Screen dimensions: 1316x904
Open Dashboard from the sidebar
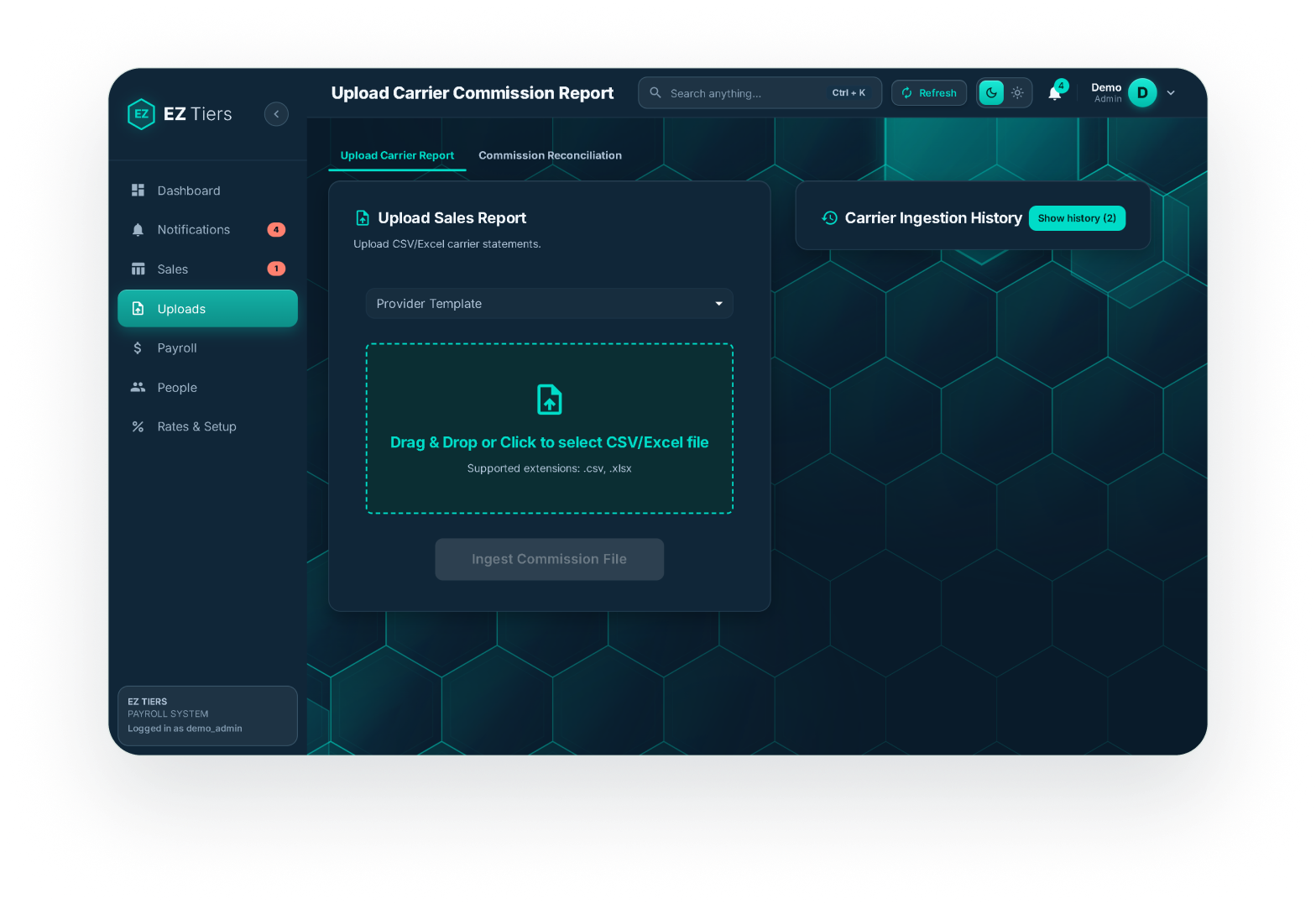[x=207, y=191]
